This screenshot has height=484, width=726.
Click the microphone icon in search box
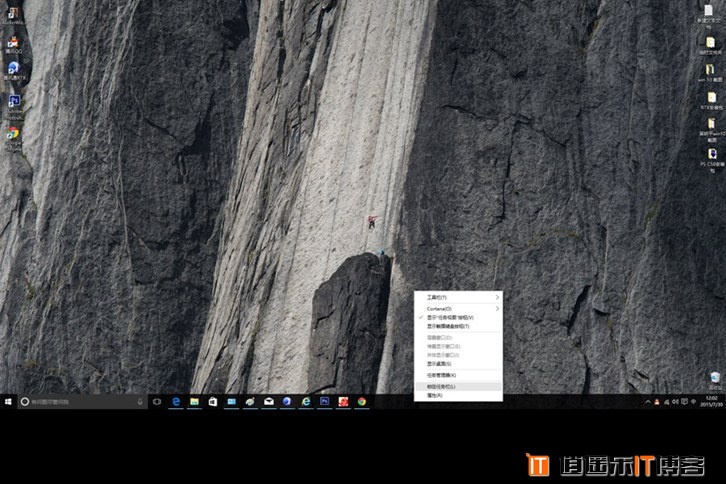point(140,402)
